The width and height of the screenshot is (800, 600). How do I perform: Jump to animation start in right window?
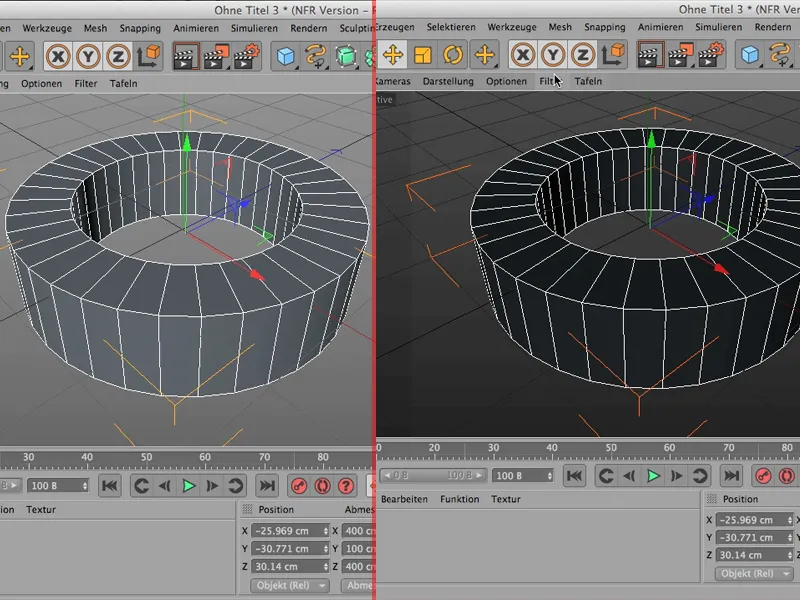574,476
